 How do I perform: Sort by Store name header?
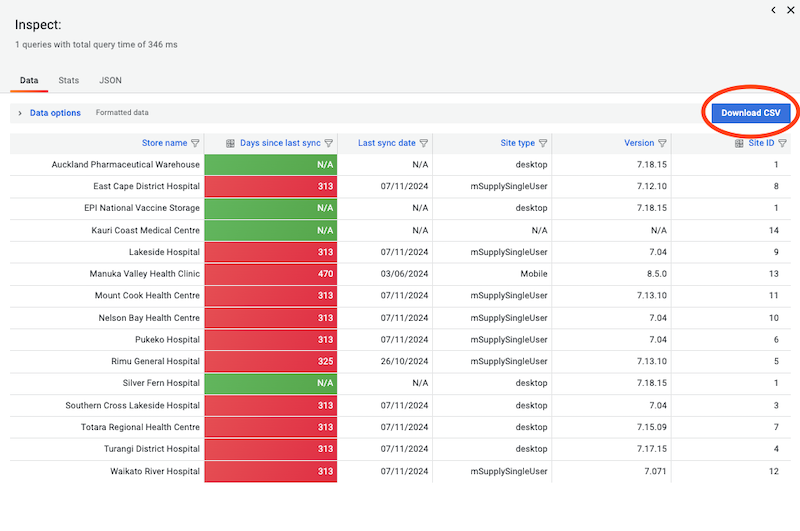tap(164, 144)
